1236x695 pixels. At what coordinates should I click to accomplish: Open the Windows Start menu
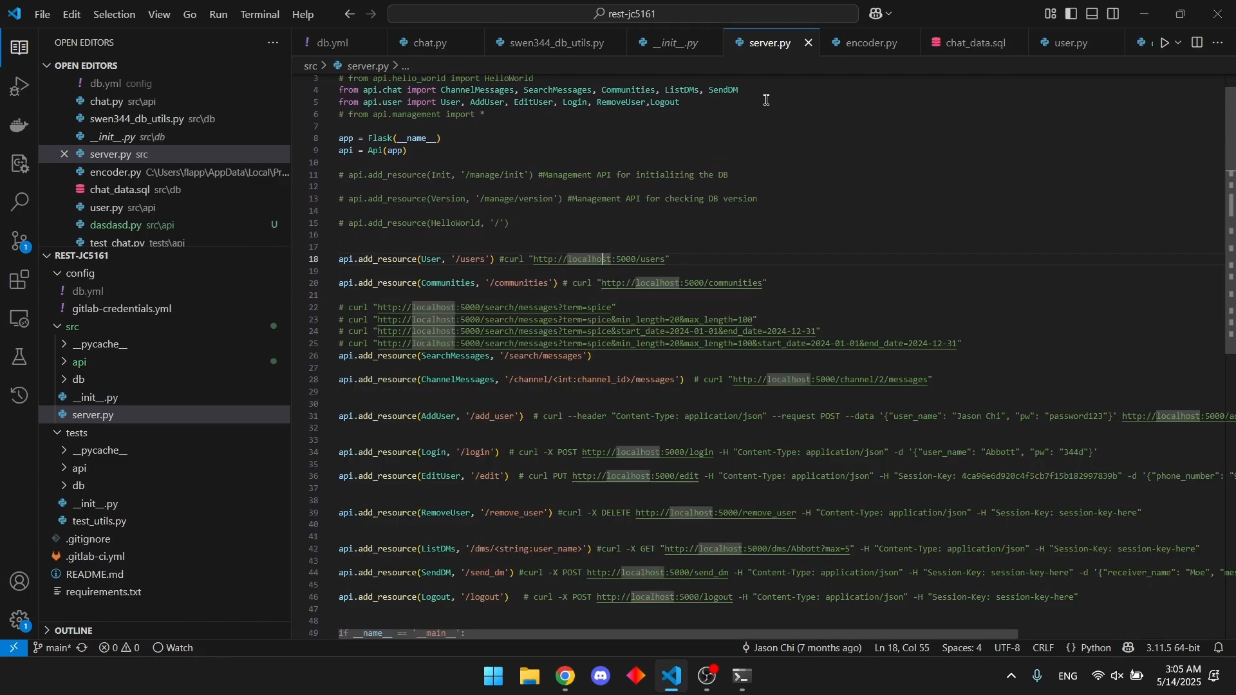pyautogui.click(x=494, y=676)
